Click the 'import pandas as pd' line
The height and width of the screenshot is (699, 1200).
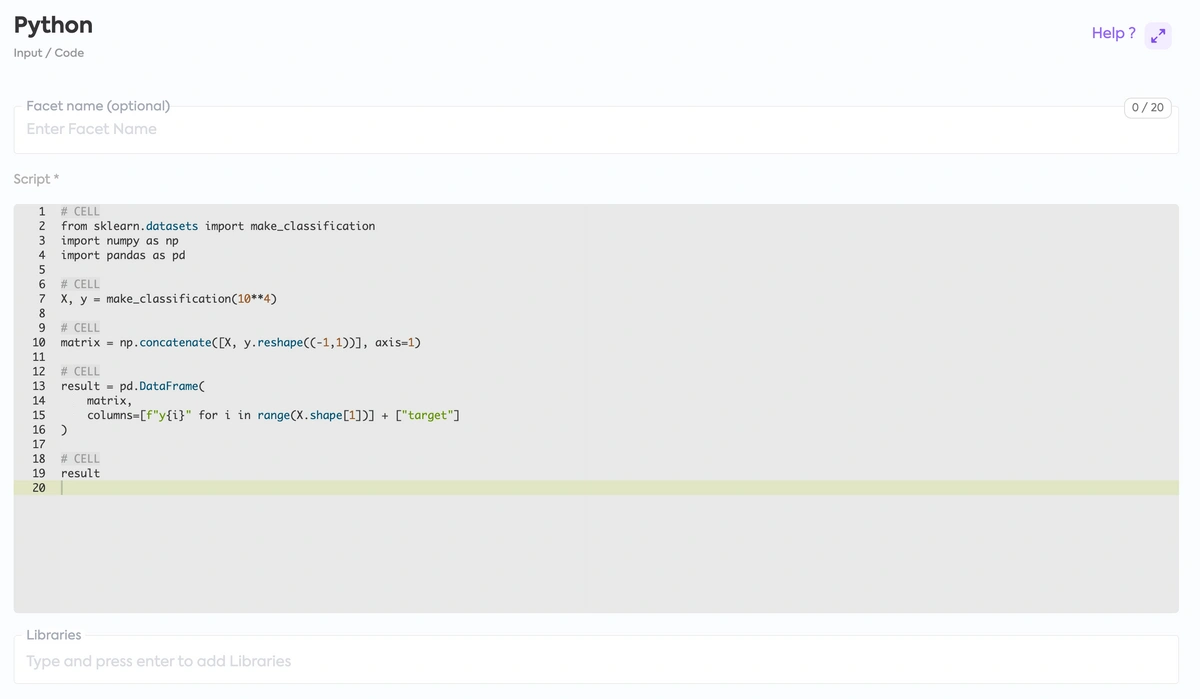[122, 255]
